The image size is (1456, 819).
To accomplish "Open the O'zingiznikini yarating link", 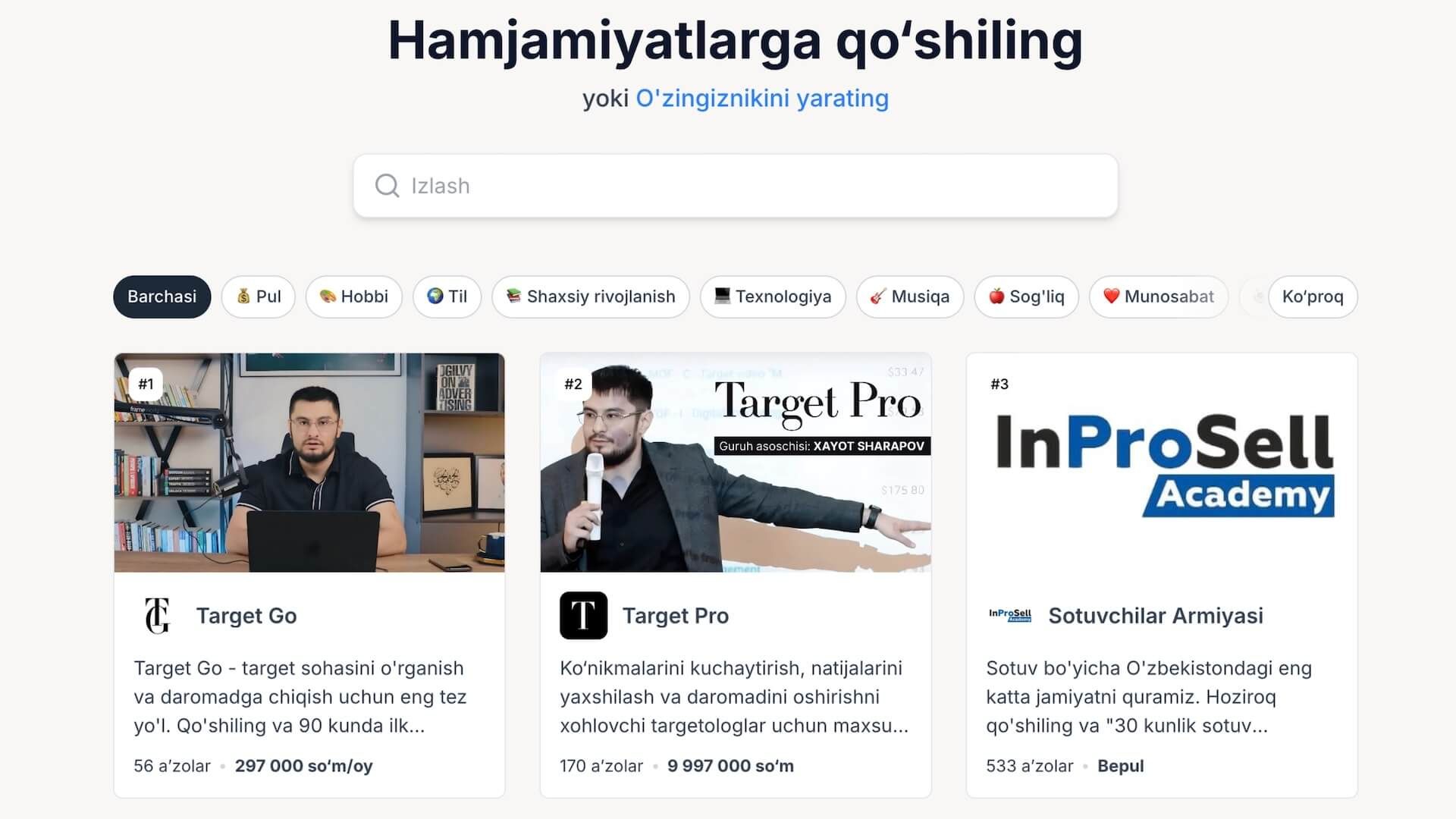I will pos(762,99).
